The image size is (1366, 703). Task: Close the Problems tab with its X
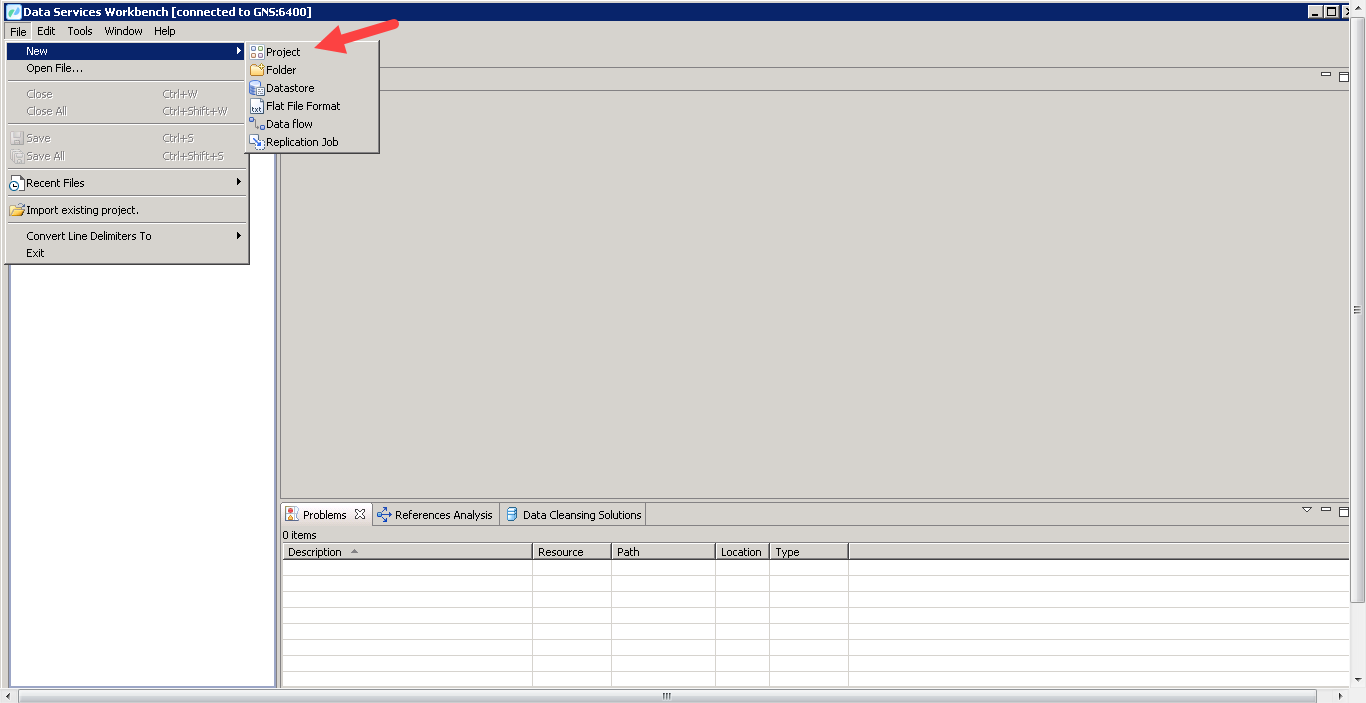tap(360, 514)
